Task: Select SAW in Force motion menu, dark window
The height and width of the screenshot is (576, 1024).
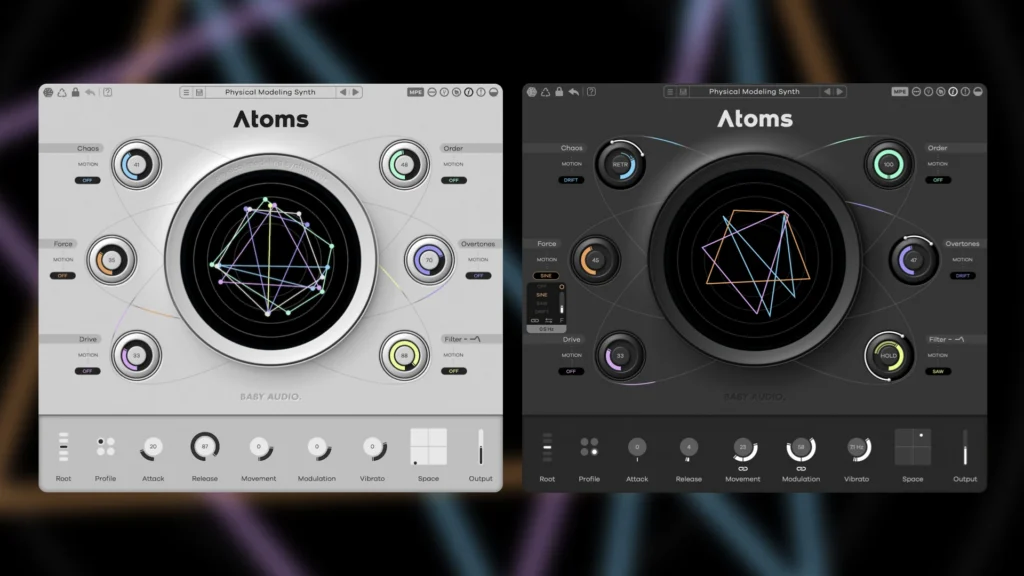Action: tap(542, 303)
